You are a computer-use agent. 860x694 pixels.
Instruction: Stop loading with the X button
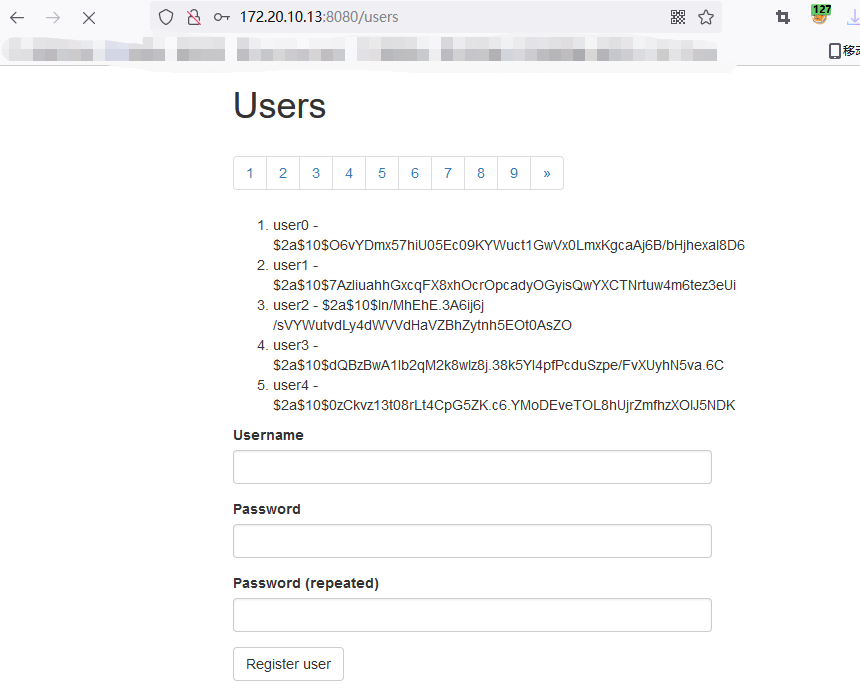(89, 18)
